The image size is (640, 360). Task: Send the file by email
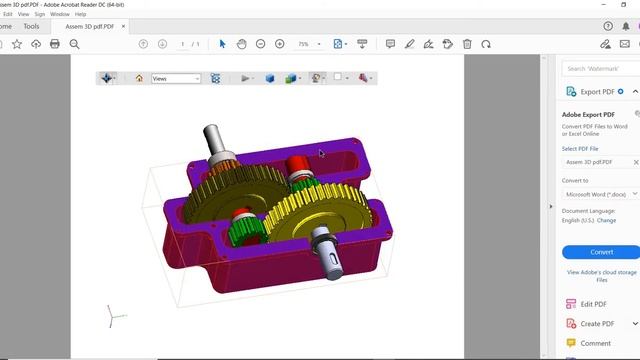click(625, 44)
